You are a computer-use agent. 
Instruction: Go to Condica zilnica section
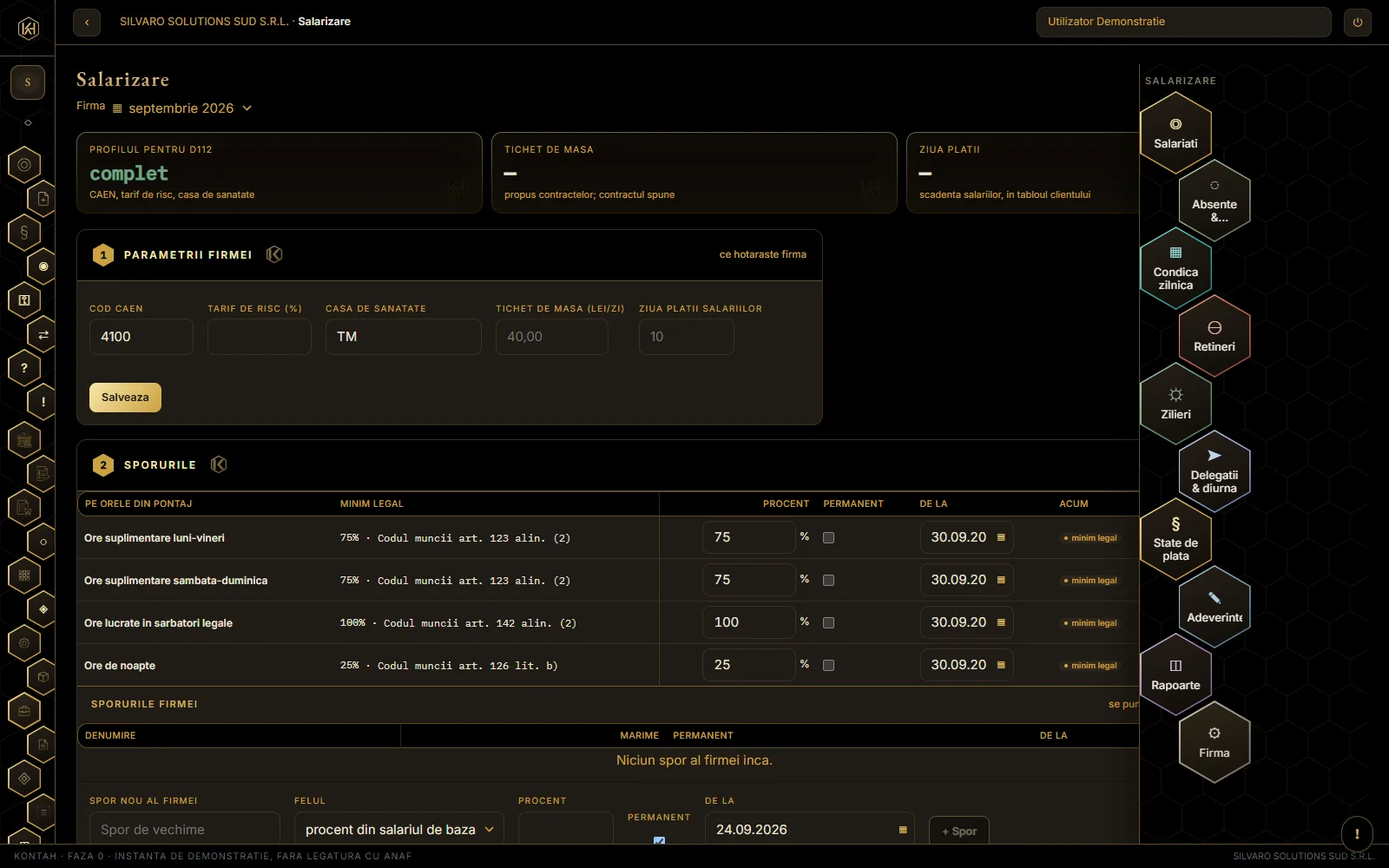1175,268
